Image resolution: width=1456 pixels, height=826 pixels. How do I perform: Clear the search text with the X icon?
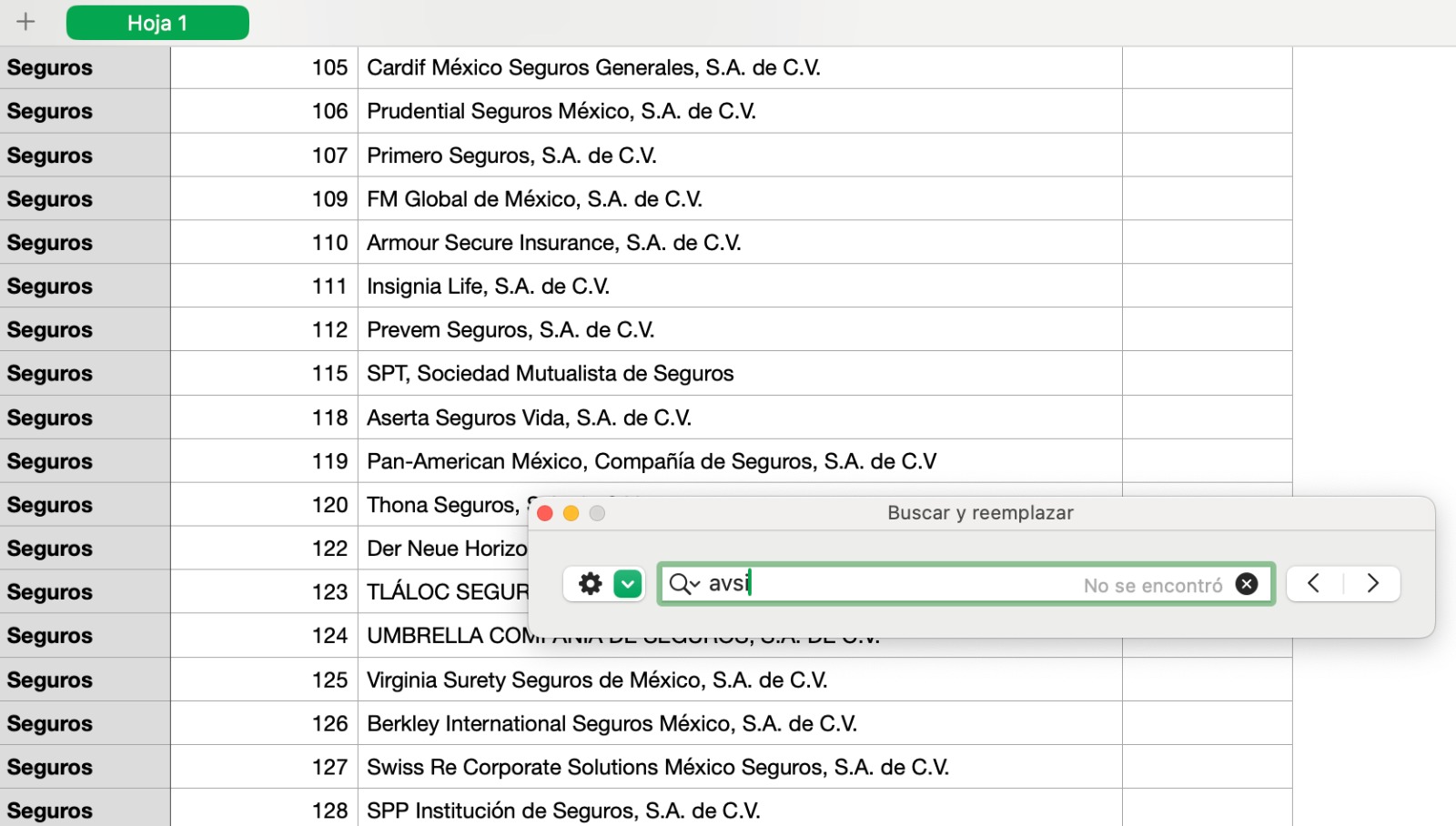1247,584
